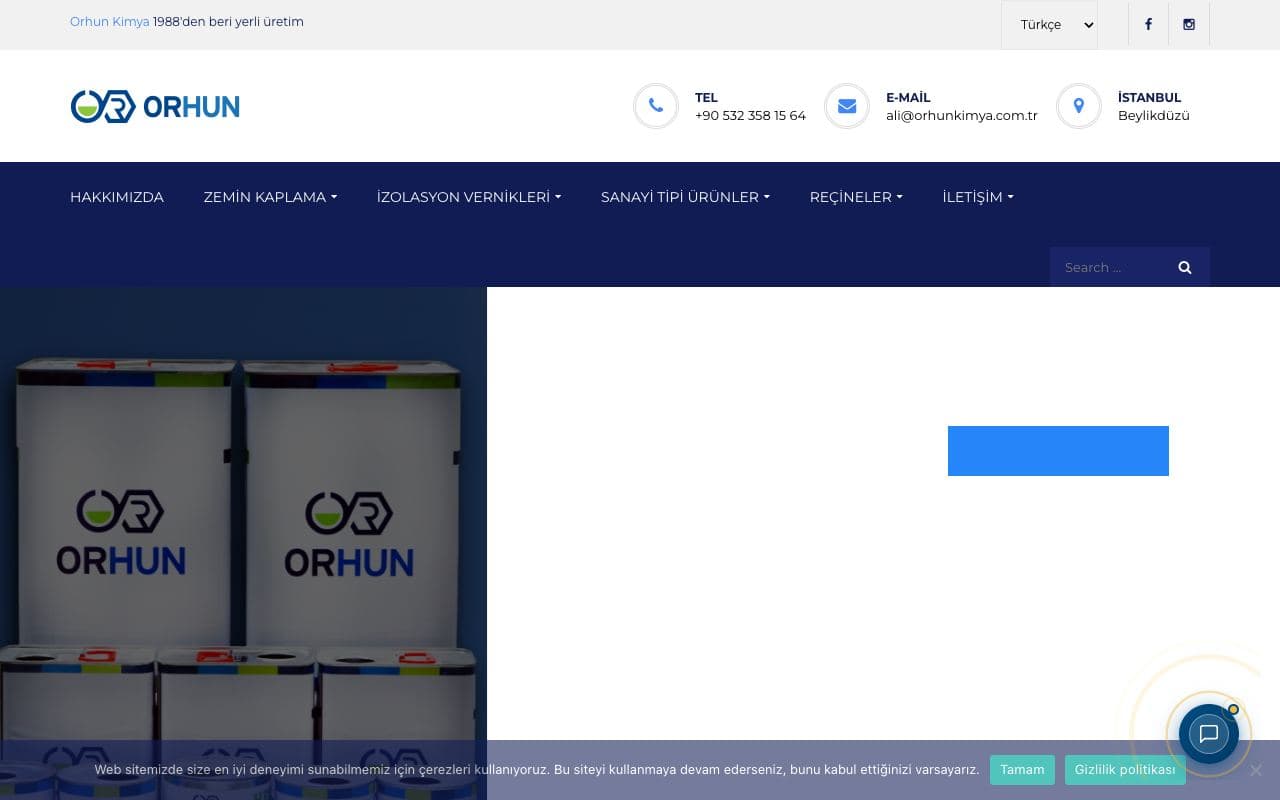Click the blue slider button
1280x800 pixels.
coord(1058,451)
